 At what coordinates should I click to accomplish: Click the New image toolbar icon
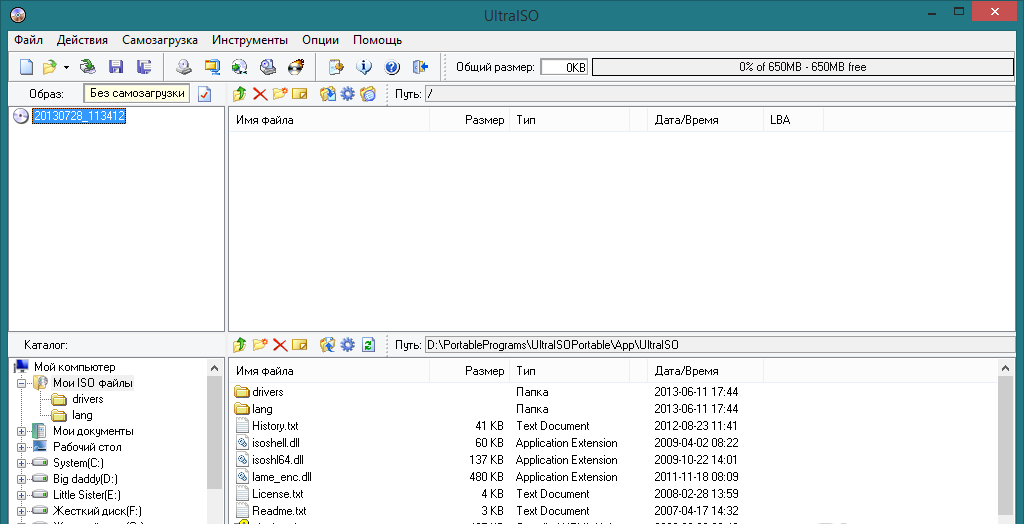tap(27, 67)
